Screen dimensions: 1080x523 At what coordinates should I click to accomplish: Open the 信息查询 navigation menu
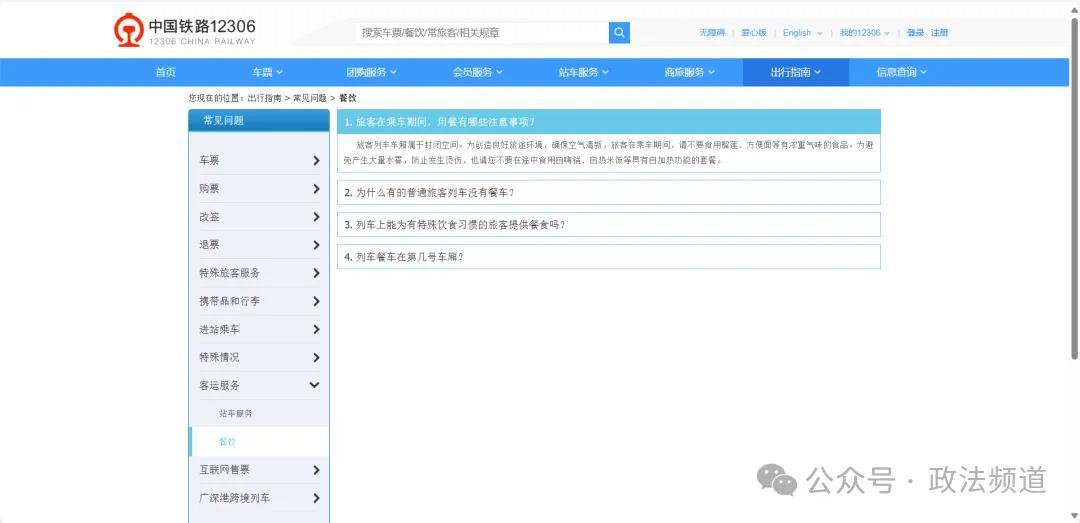click(x=902, y=72)
